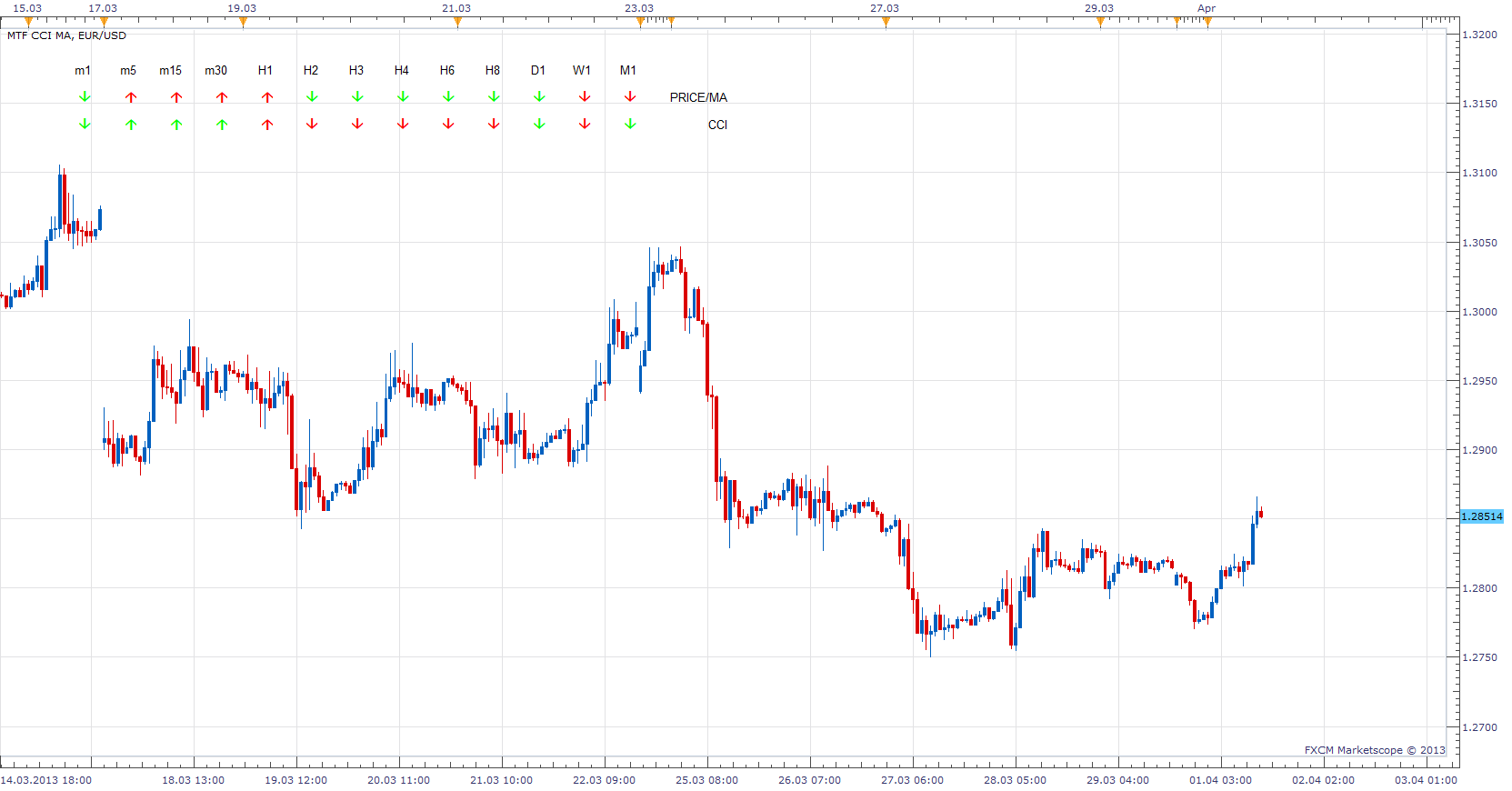The height and width of the screenshot is (791, 1512).
Task: Select the m30 timeframe label
Action: [216, 70]
